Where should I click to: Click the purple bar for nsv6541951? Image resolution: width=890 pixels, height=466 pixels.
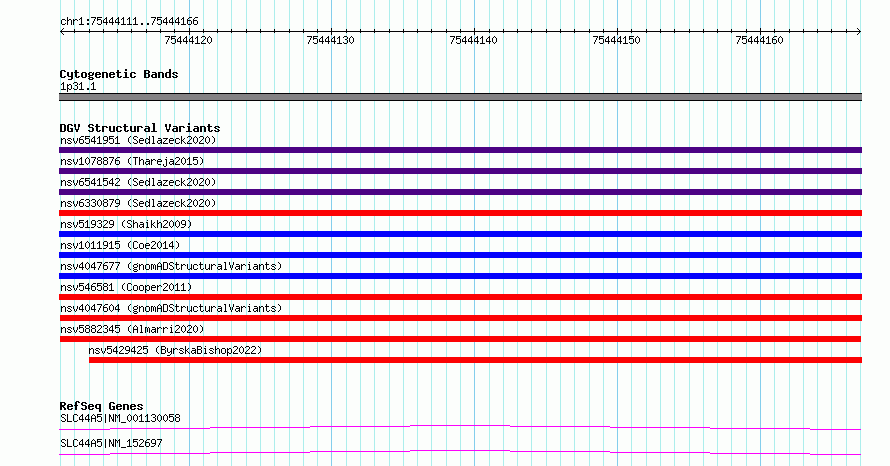coord(460,150)
